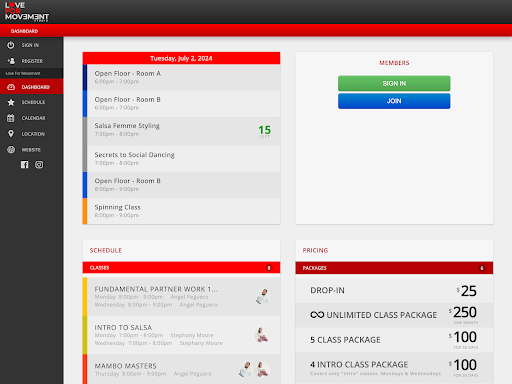Click the Register person icon in sidebar
Screen dimensions: 512x384
point(11,61)
